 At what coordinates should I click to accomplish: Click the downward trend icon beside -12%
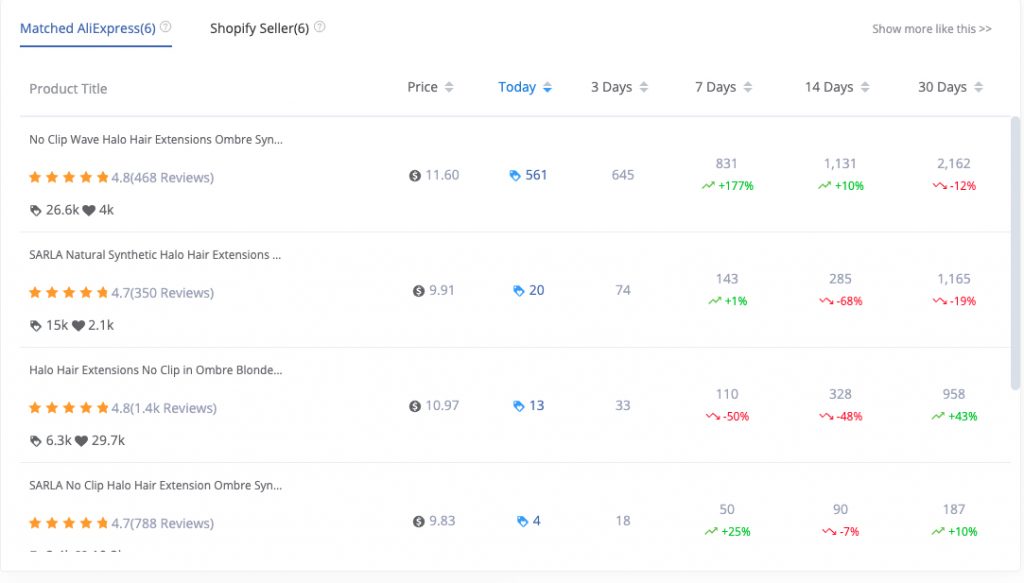click(940, 186)
